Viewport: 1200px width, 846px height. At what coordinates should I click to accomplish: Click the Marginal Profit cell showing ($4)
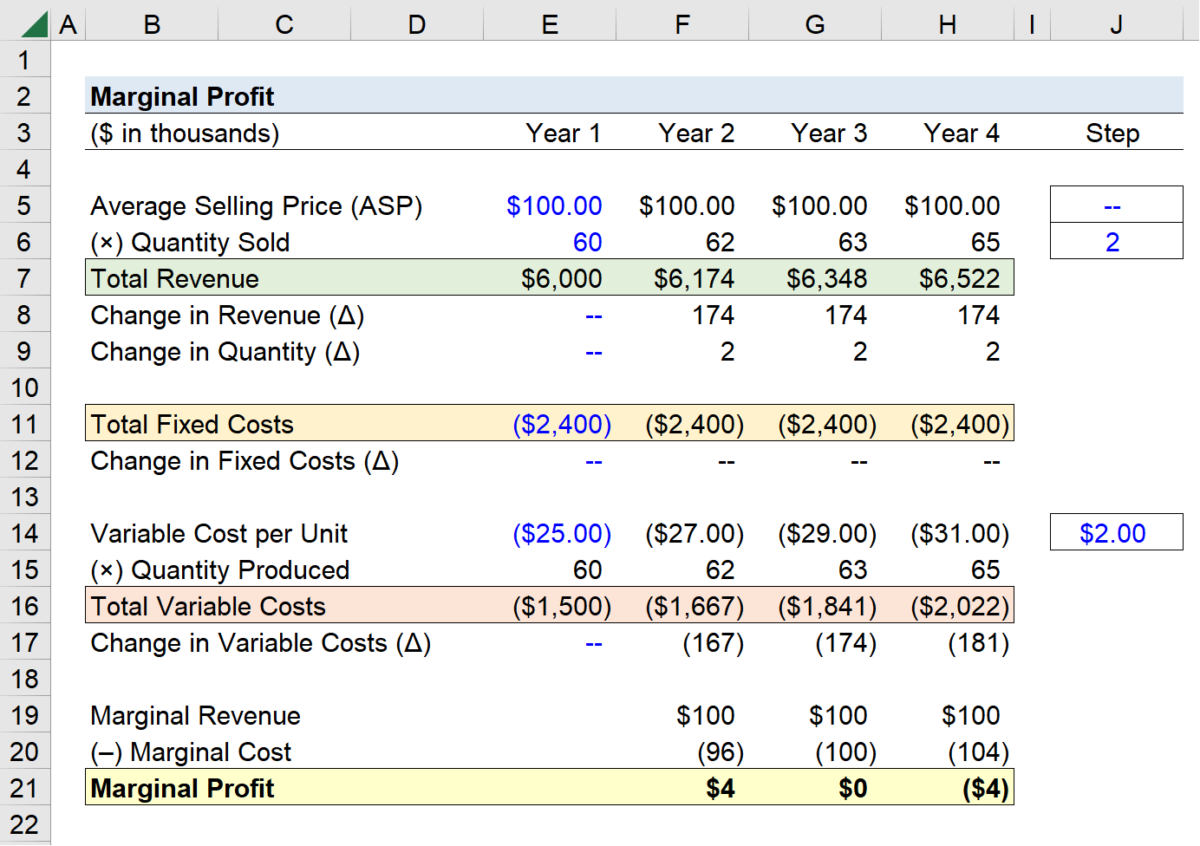pyautogui.click(x=946, y=788)
